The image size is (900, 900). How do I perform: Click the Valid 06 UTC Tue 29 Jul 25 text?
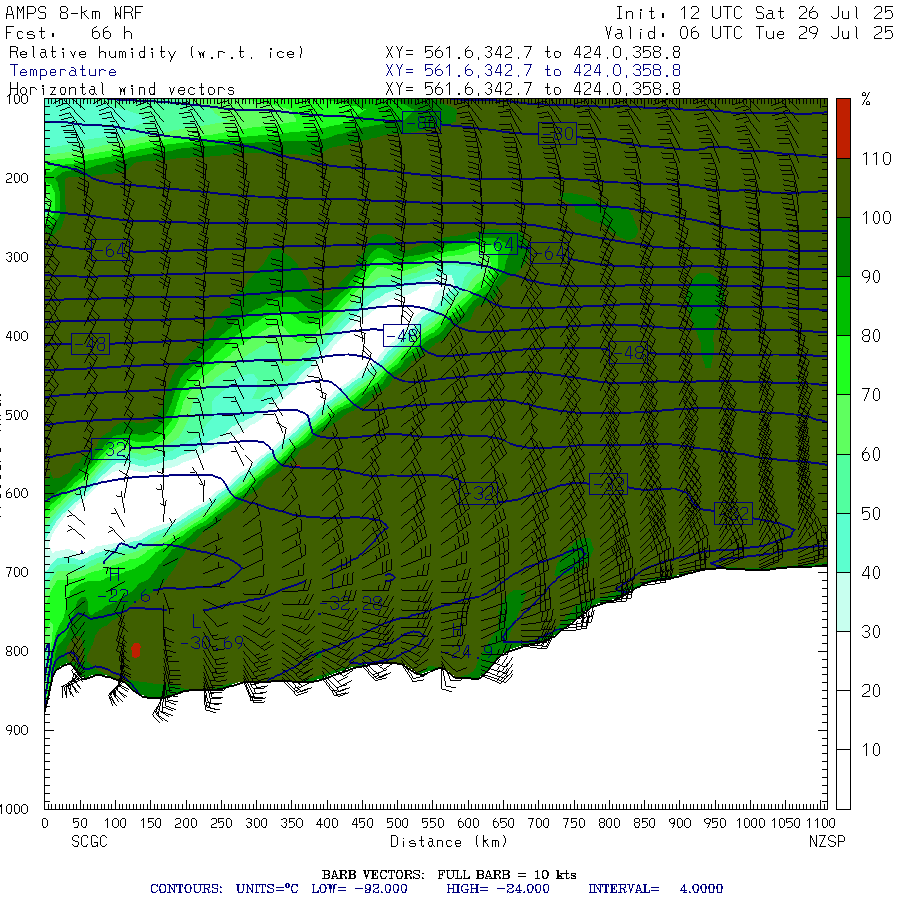pyautogui.click(x=749, y=33)
